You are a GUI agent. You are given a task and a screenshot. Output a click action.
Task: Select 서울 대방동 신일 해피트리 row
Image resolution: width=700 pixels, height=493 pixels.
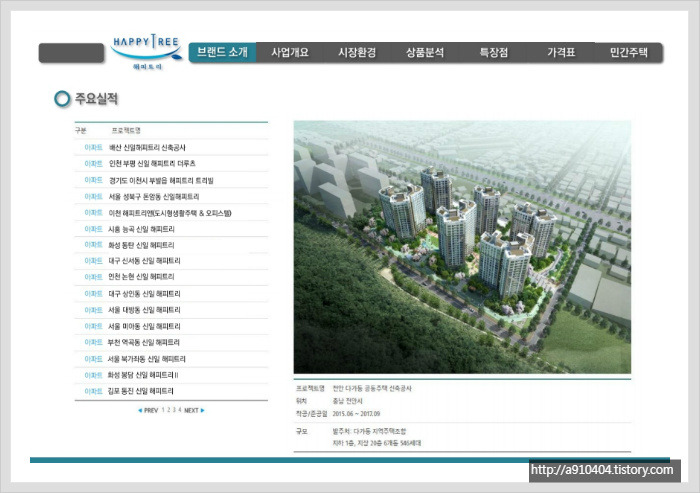point(171,310)
